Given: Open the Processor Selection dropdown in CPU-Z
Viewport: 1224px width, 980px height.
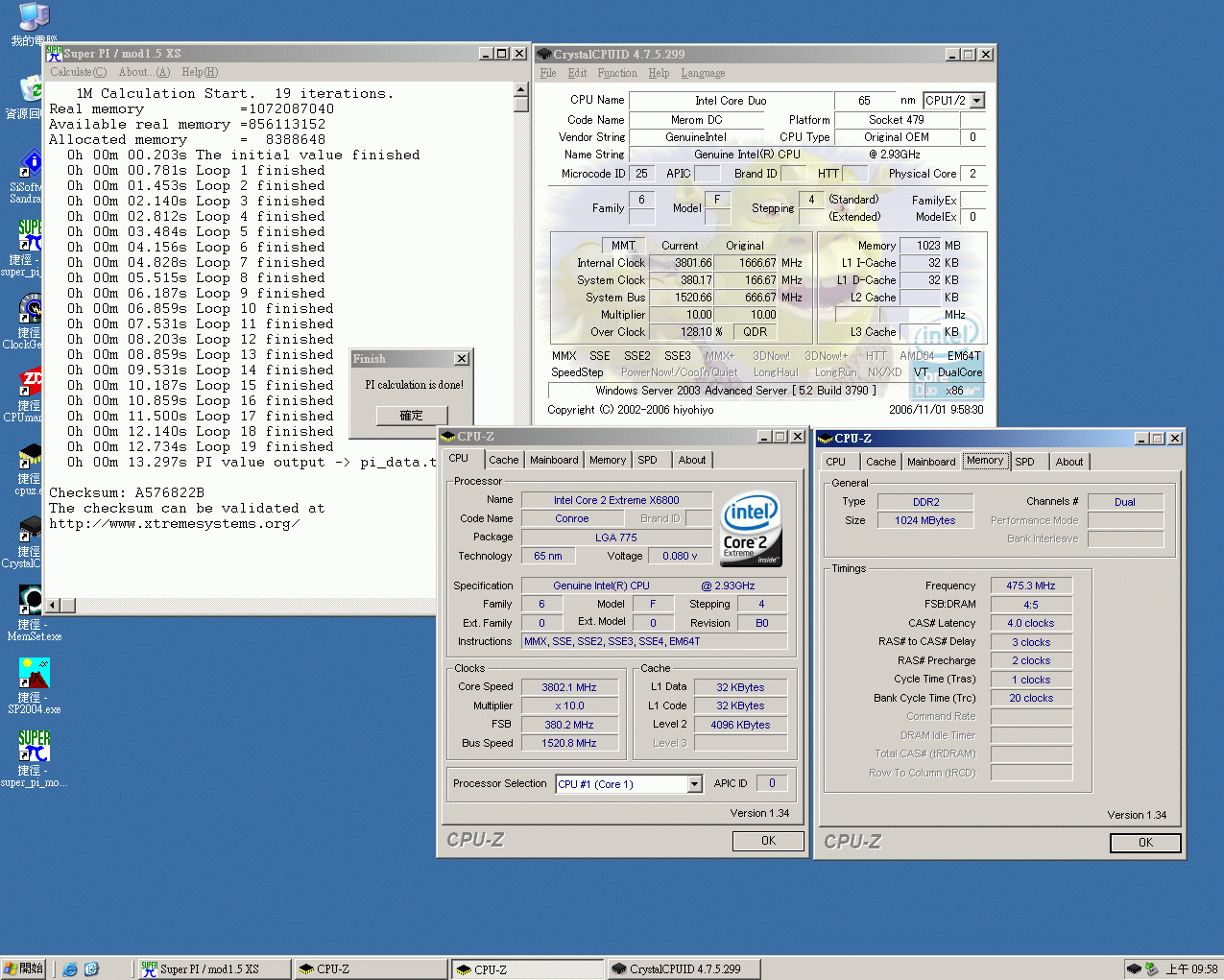Looking at the screenshot, I should pos(693,783).
